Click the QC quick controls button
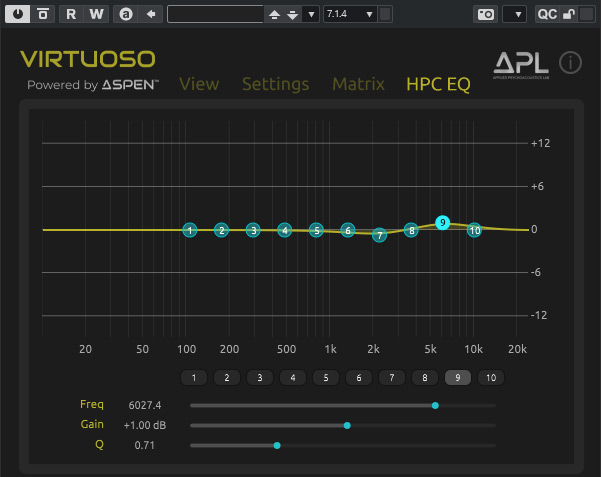 pyautogui.click(x=547, y=14)
